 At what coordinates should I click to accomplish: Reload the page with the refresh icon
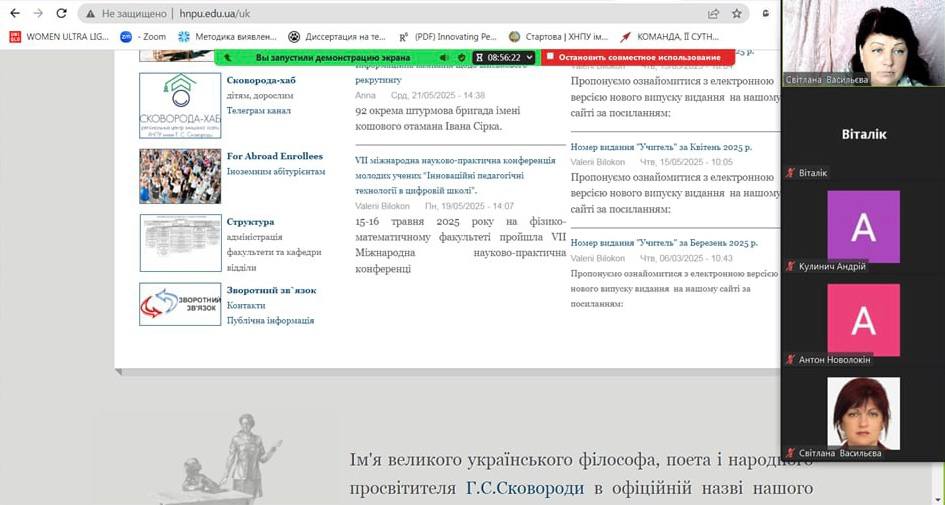point(62,14)
